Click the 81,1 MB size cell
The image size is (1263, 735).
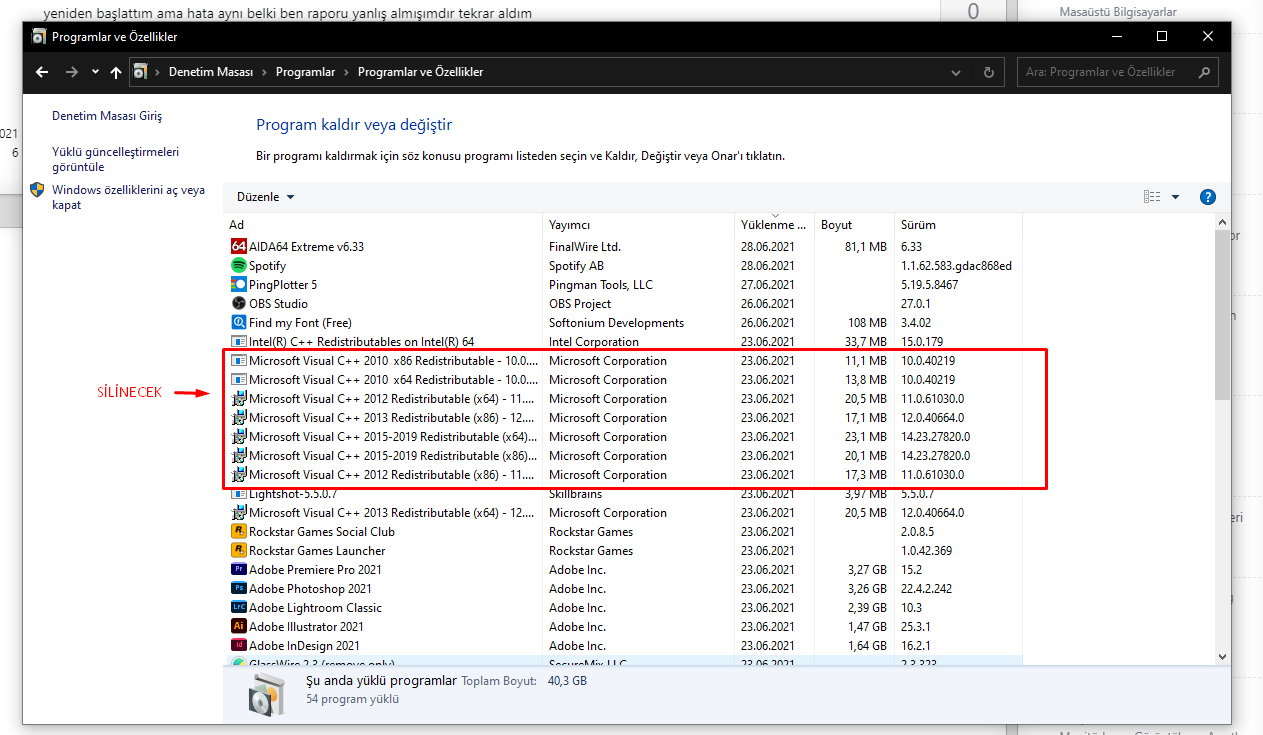866,246
